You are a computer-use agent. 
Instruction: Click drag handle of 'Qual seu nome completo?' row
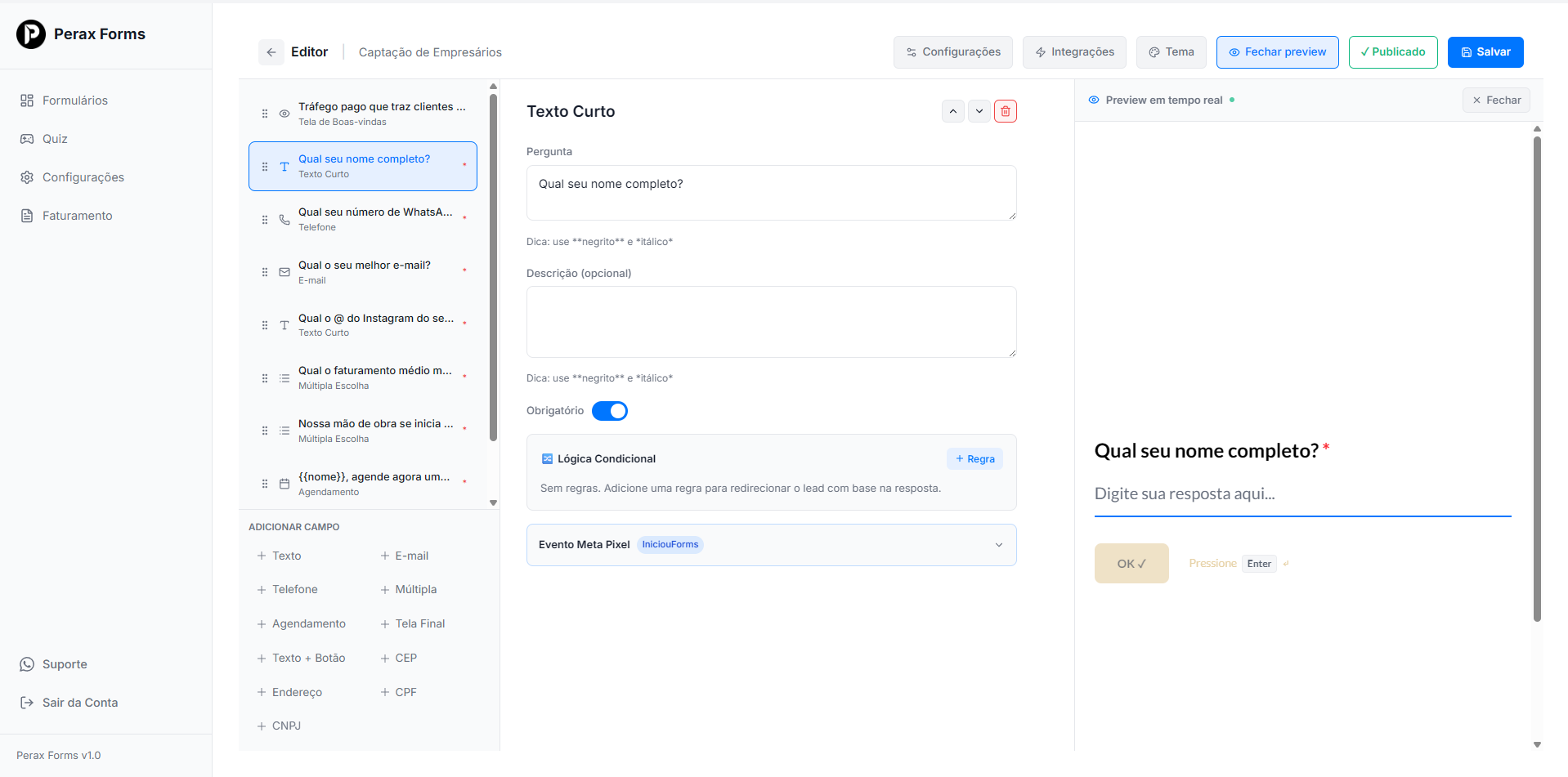pos(265,167)
